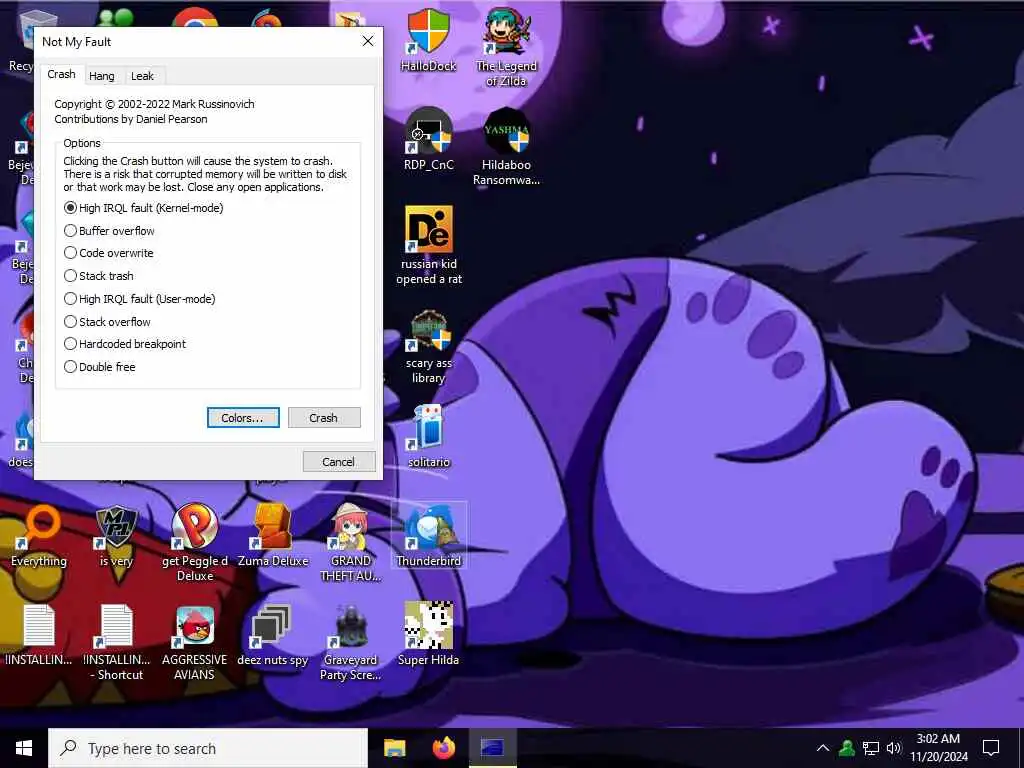Select the Thunderbird desktop icon

point(428,535)
